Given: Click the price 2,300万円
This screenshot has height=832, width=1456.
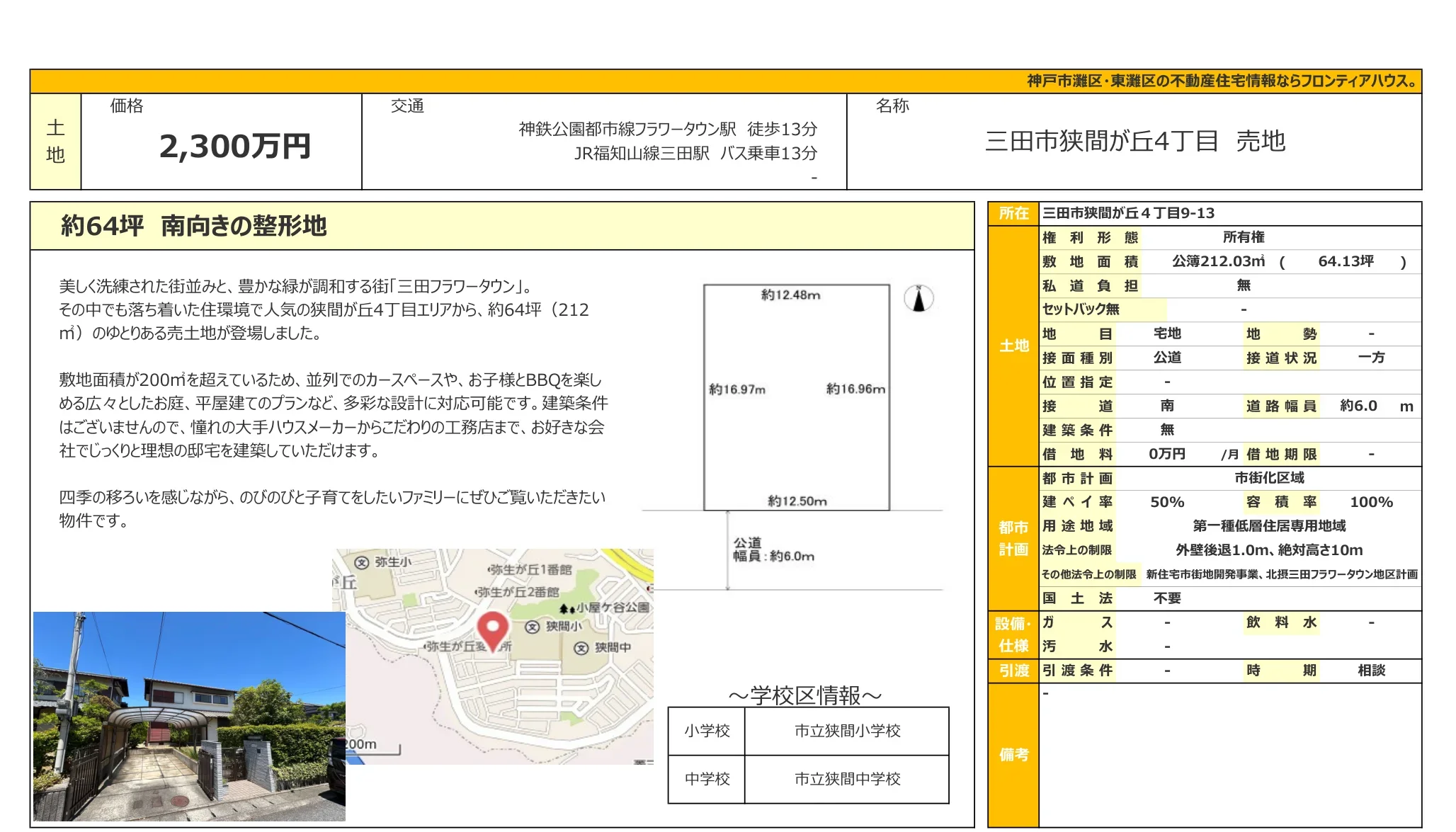Looking at the screenshot, I should pyautogui.click(x=235, y=147).
